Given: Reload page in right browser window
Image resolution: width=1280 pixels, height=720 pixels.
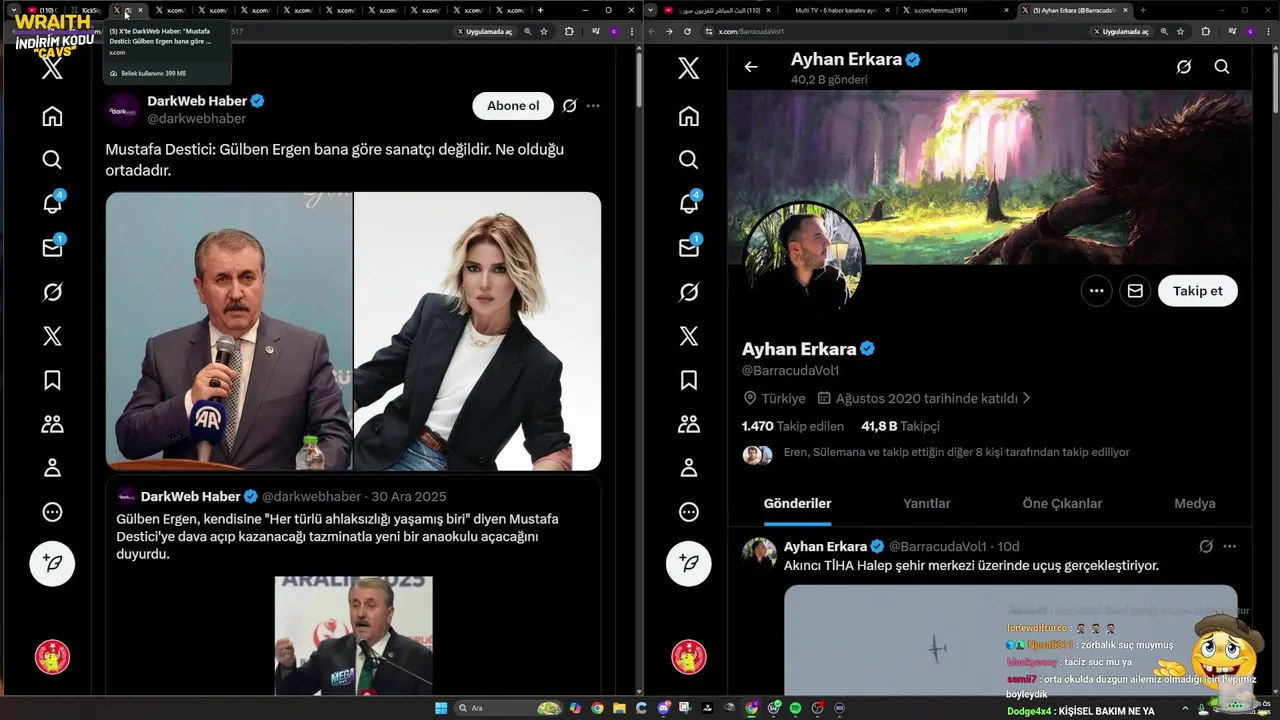Looking at the screenshot, I should pyautogui.click(x=687, y=31).
